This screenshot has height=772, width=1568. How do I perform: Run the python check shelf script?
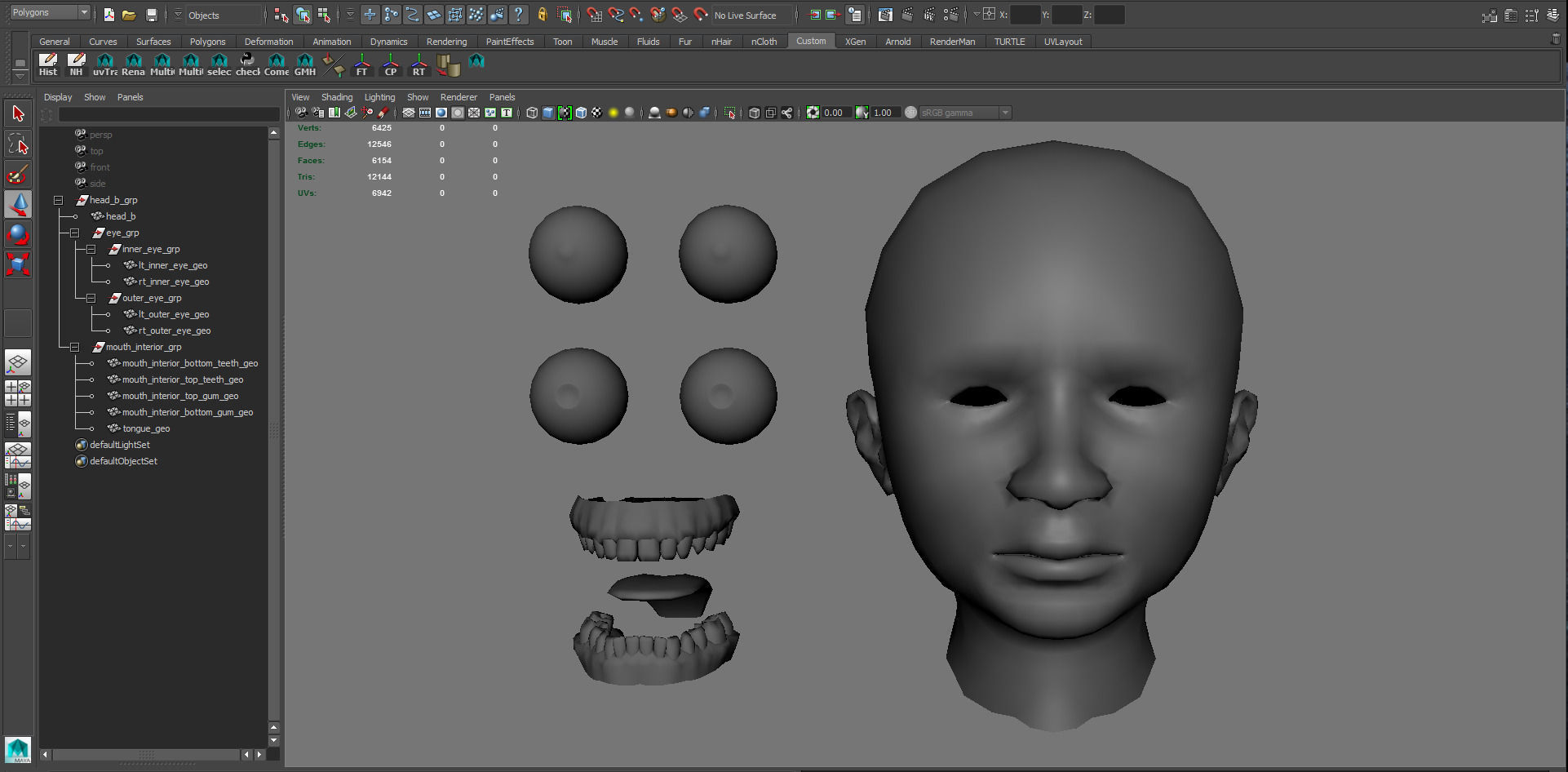tap(247, 64)
